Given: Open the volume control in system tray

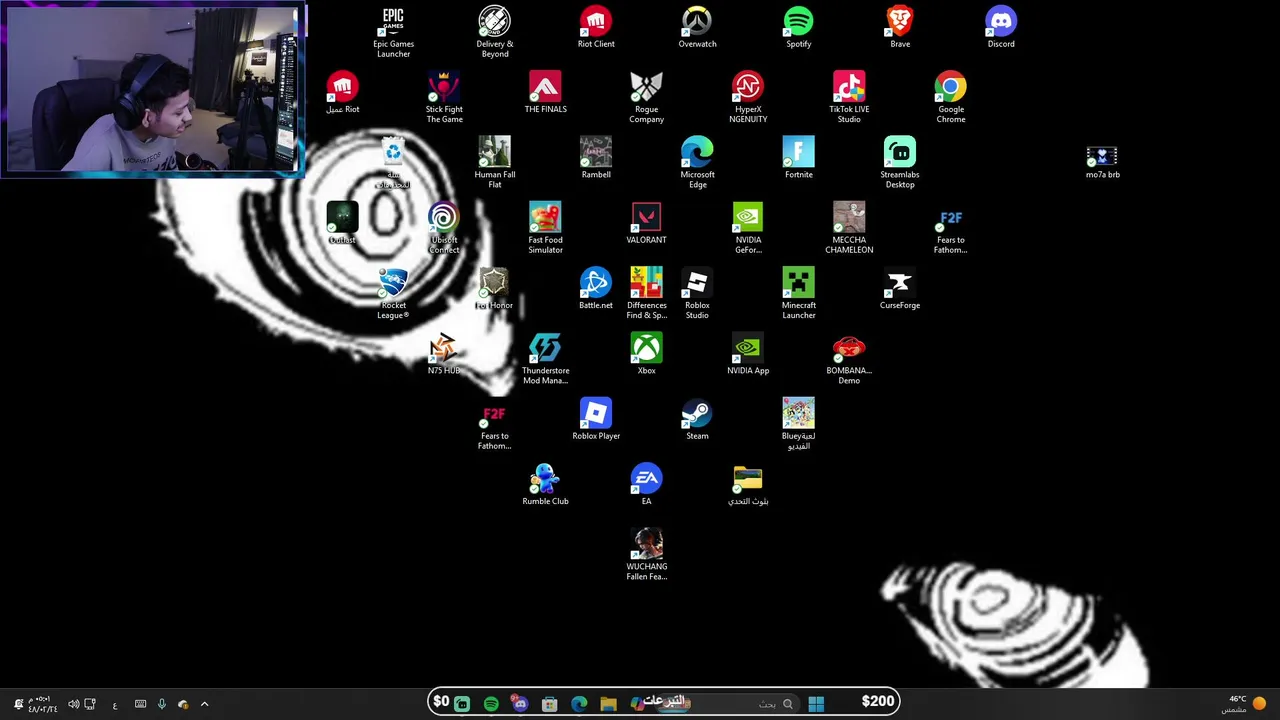Looking at the screenshot, I should tap(73, 704).
